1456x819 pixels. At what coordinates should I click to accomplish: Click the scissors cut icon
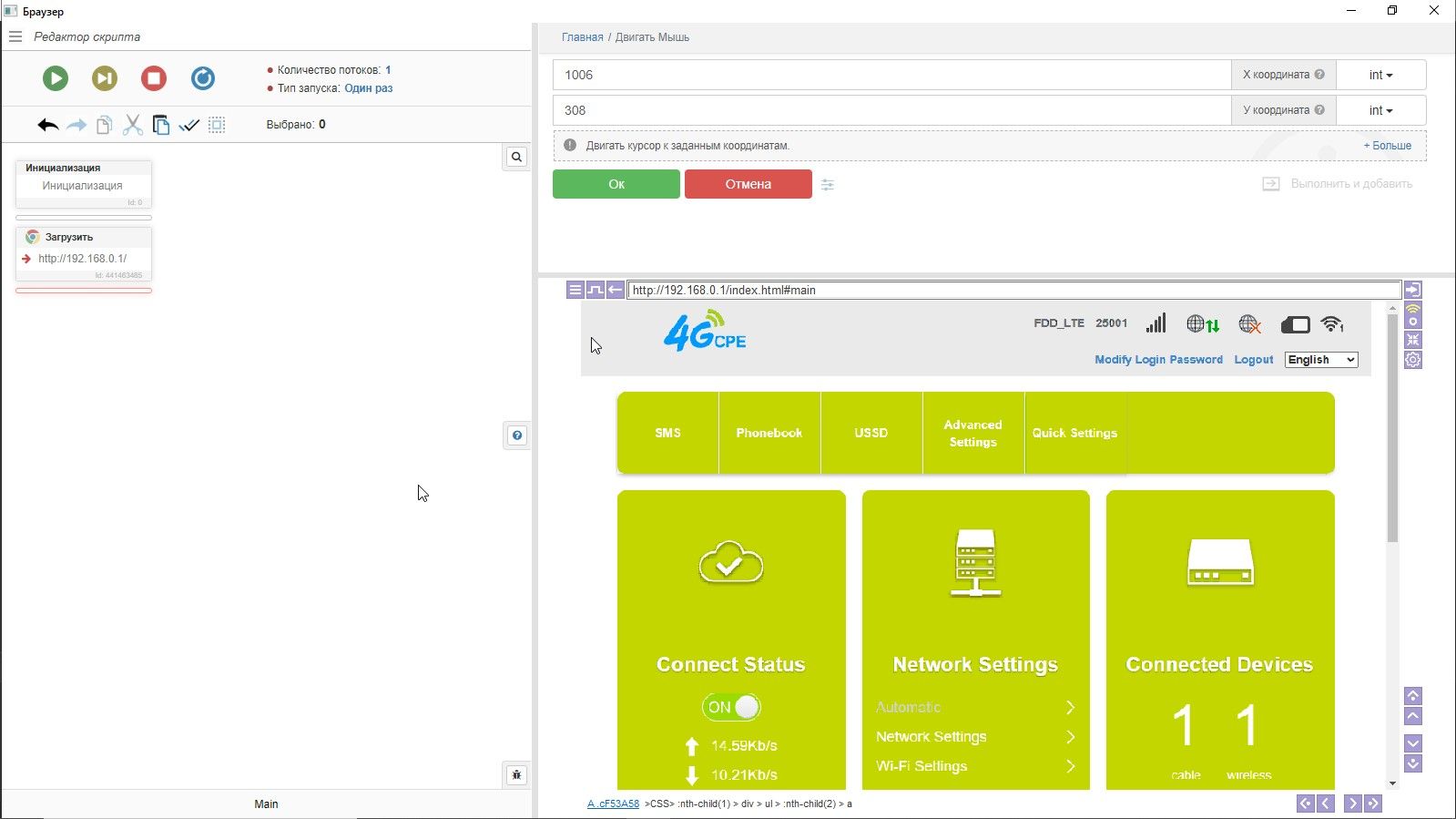pos(133,125)
